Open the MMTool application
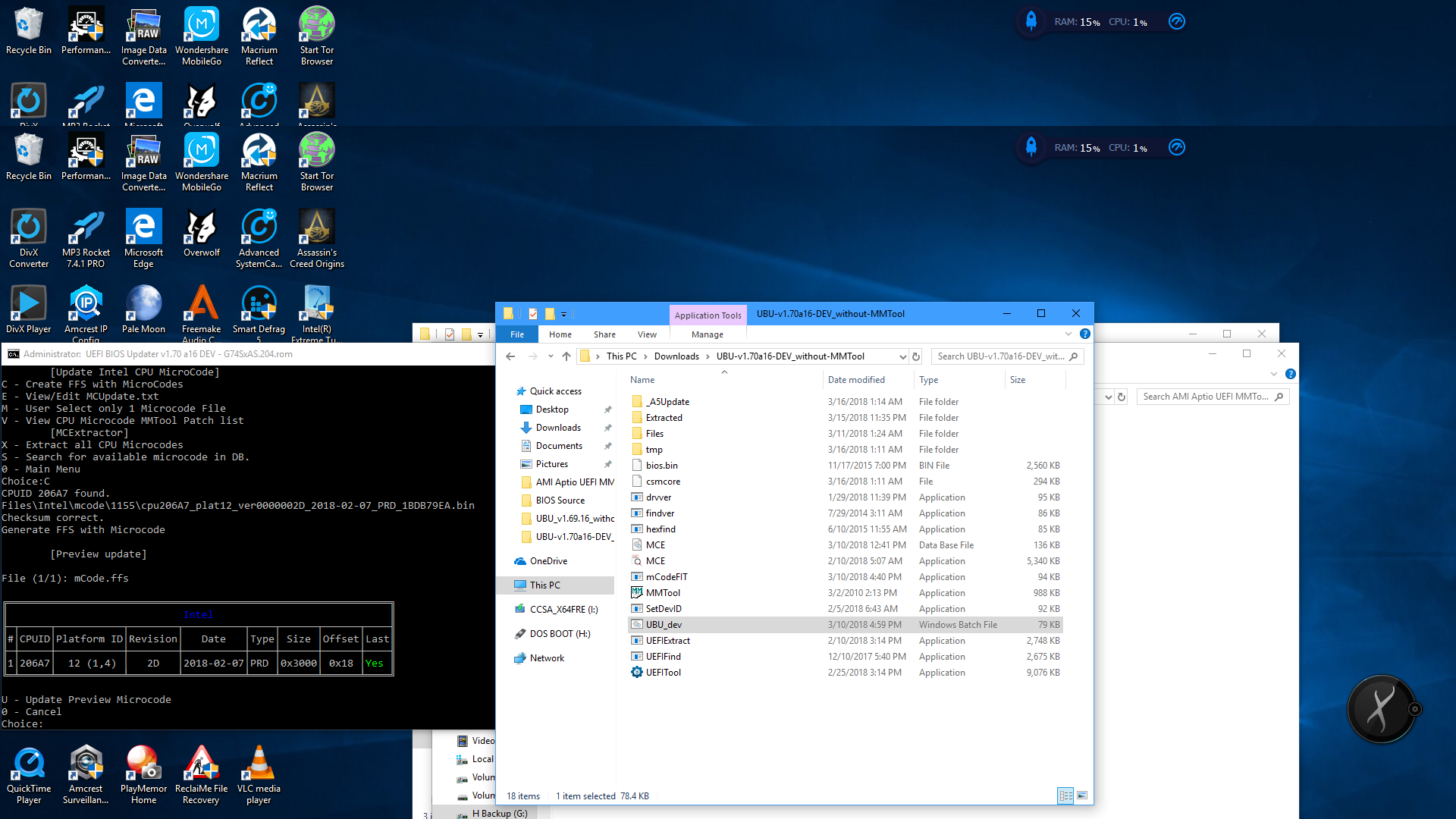The width and height of the screenshot is (1456, 819). coord(664,592)
